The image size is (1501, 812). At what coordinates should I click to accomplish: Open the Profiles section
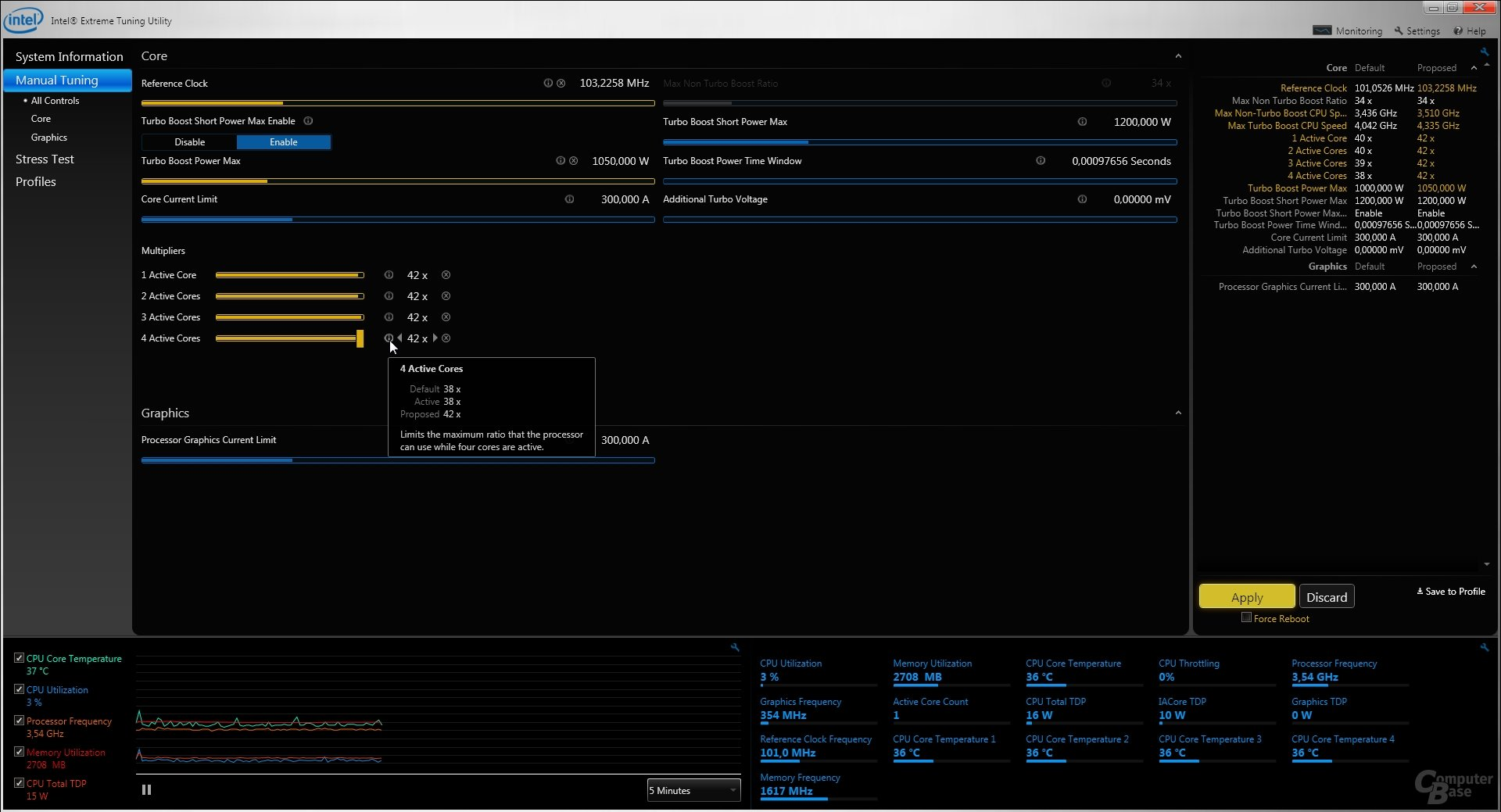[x=36, y=182]
